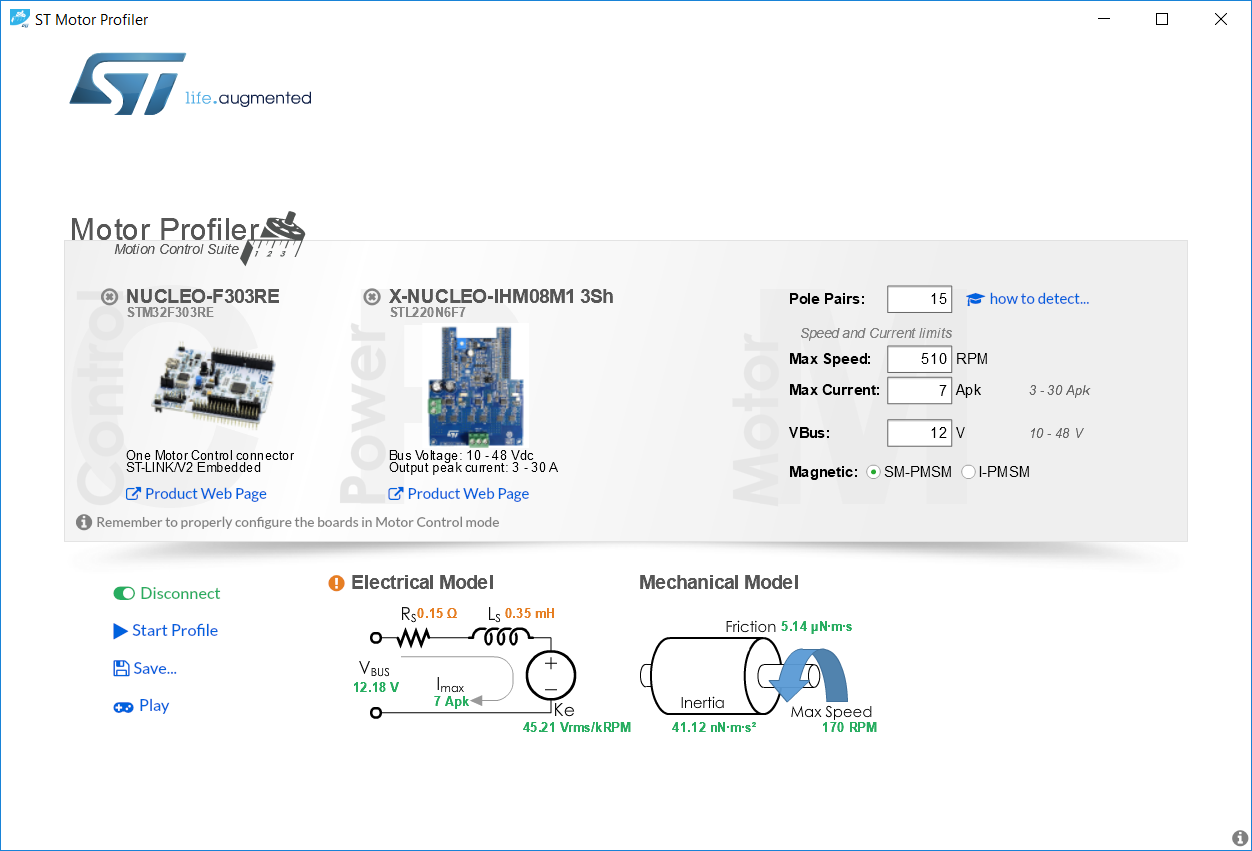
Task: Click the mechanical motor rotation diagram
Action: coord(746,675)
